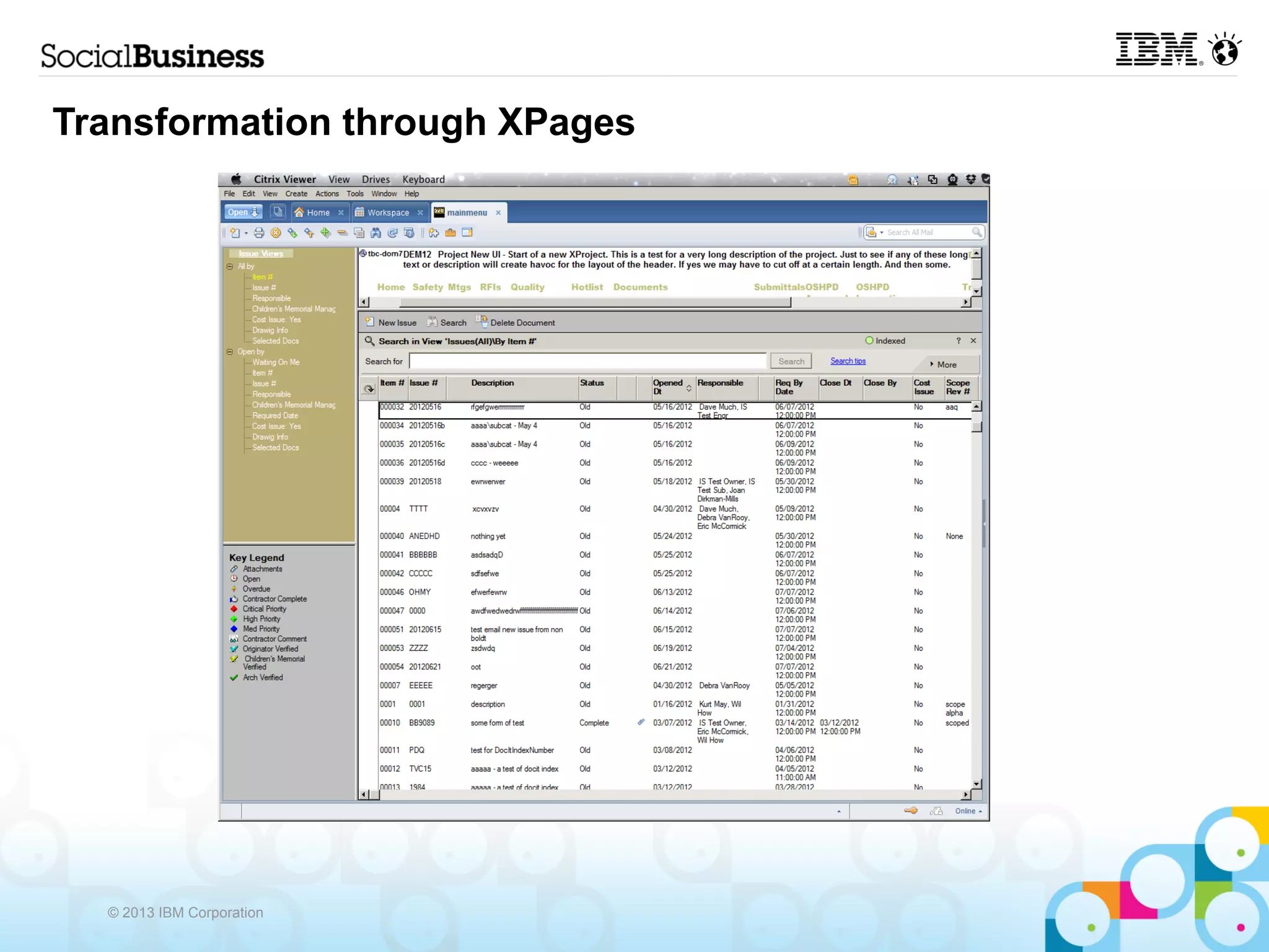The image size is (1269, 952).
Task: Select 'Waiting On Me' in Open by tree
Action: pos(276,362)
